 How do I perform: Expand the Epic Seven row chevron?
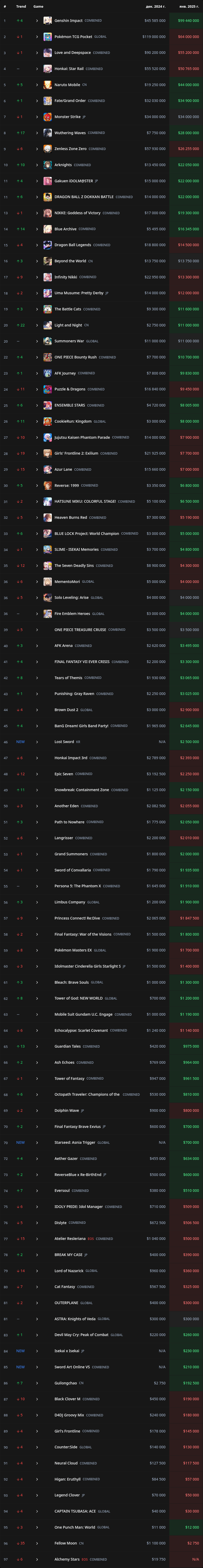tap(37, 774)
